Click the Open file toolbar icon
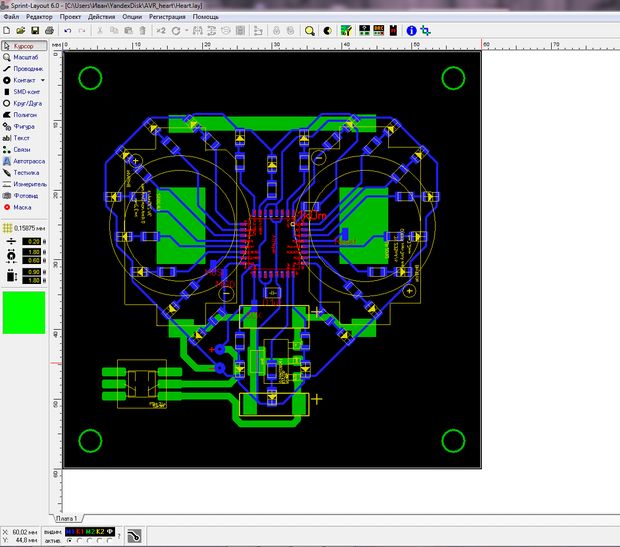This screenshot has width=620, height=547. click(21, 31)
